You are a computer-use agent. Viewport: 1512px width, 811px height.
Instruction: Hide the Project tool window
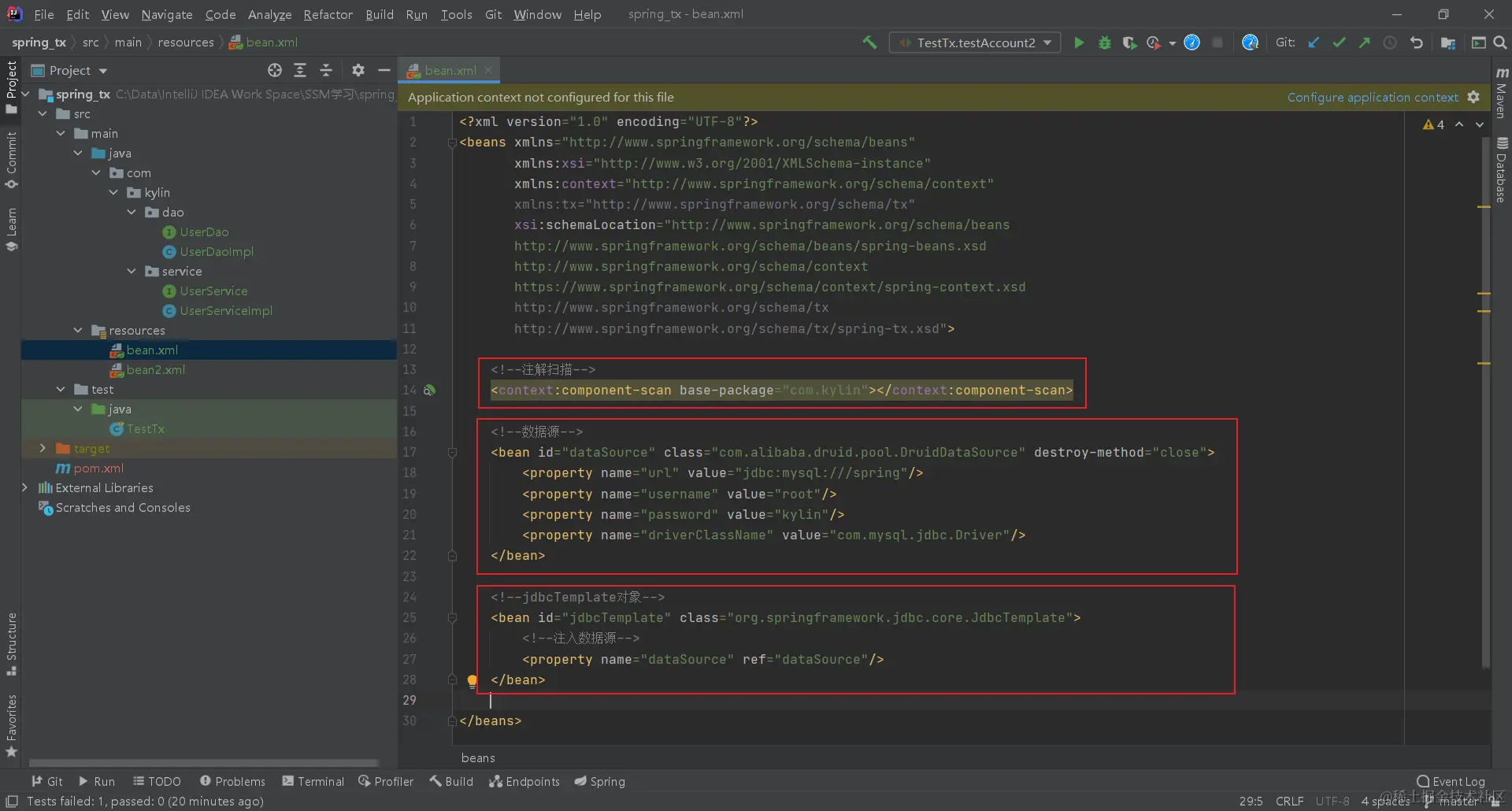[384, 70]
